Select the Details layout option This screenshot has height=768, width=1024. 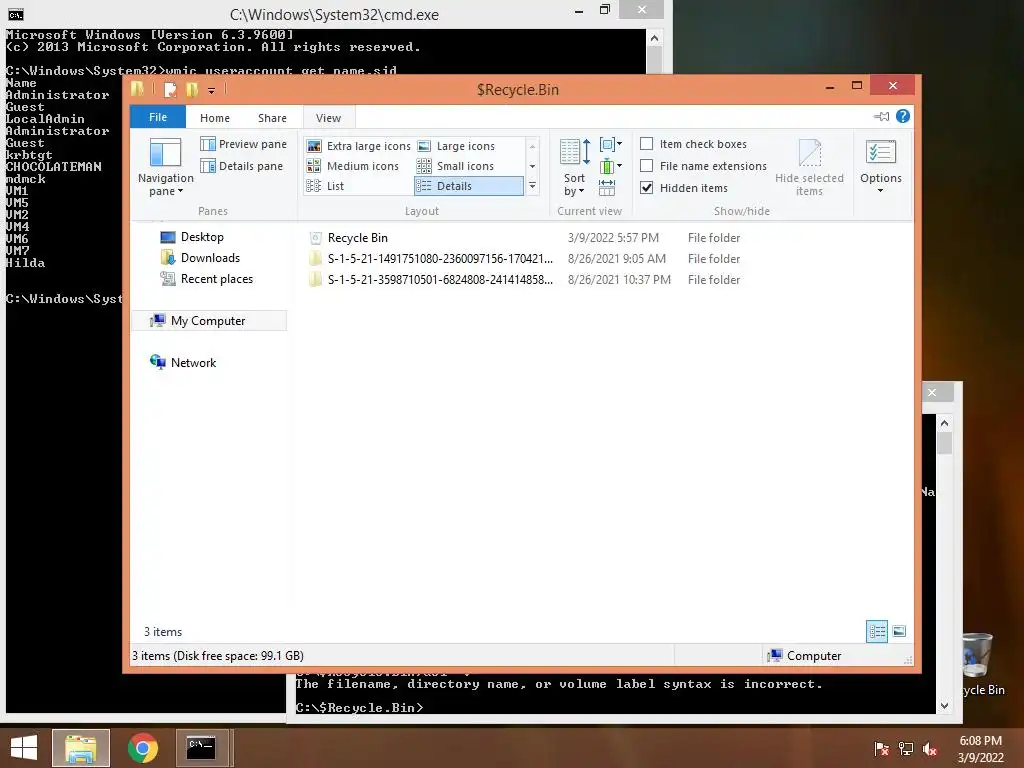click(468, 185)
